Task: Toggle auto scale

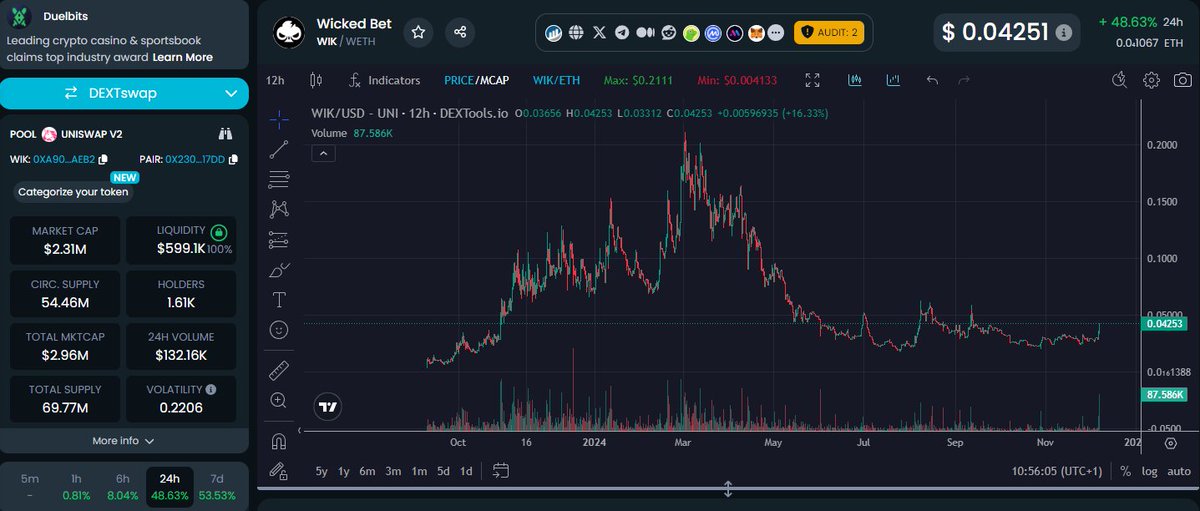Action: point(1179,471)
